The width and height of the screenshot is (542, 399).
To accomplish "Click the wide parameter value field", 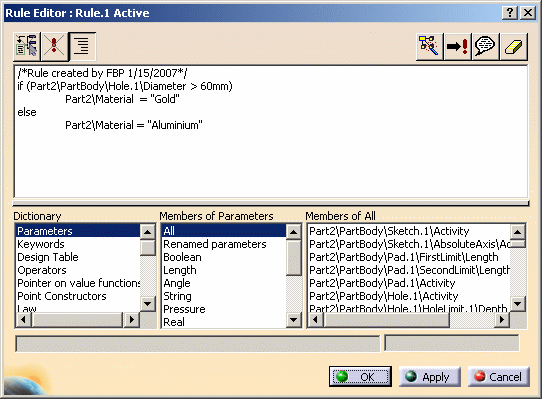I will click(x=198, y=344).
